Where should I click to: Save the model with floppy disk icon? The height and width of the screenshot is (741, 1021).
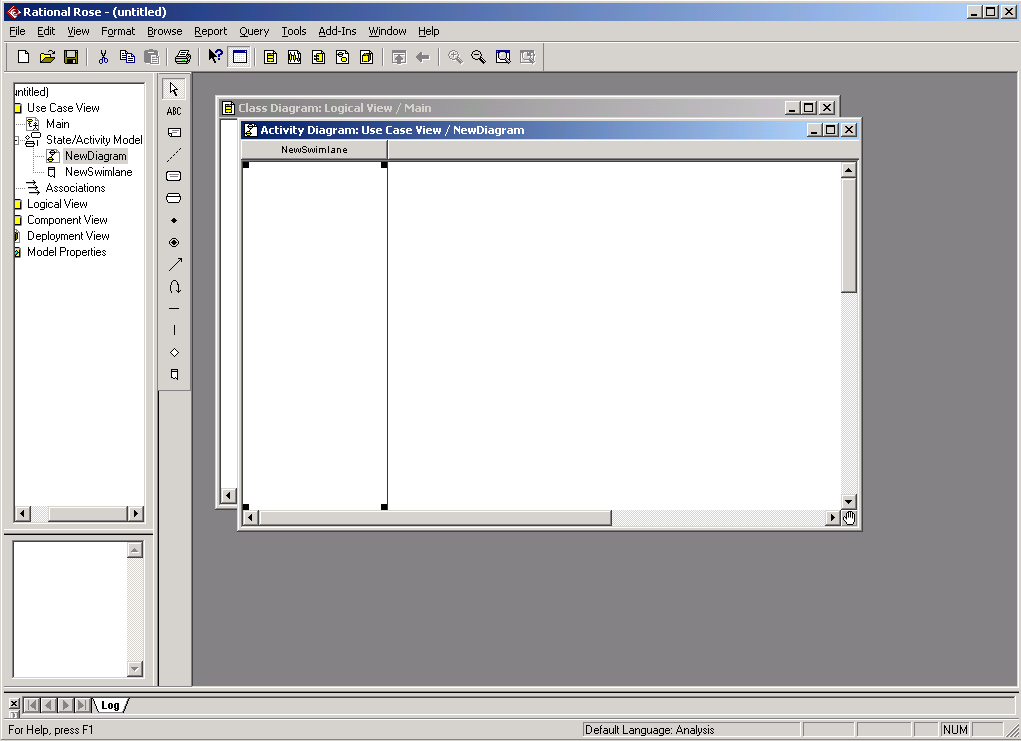[x=71, y=57]
